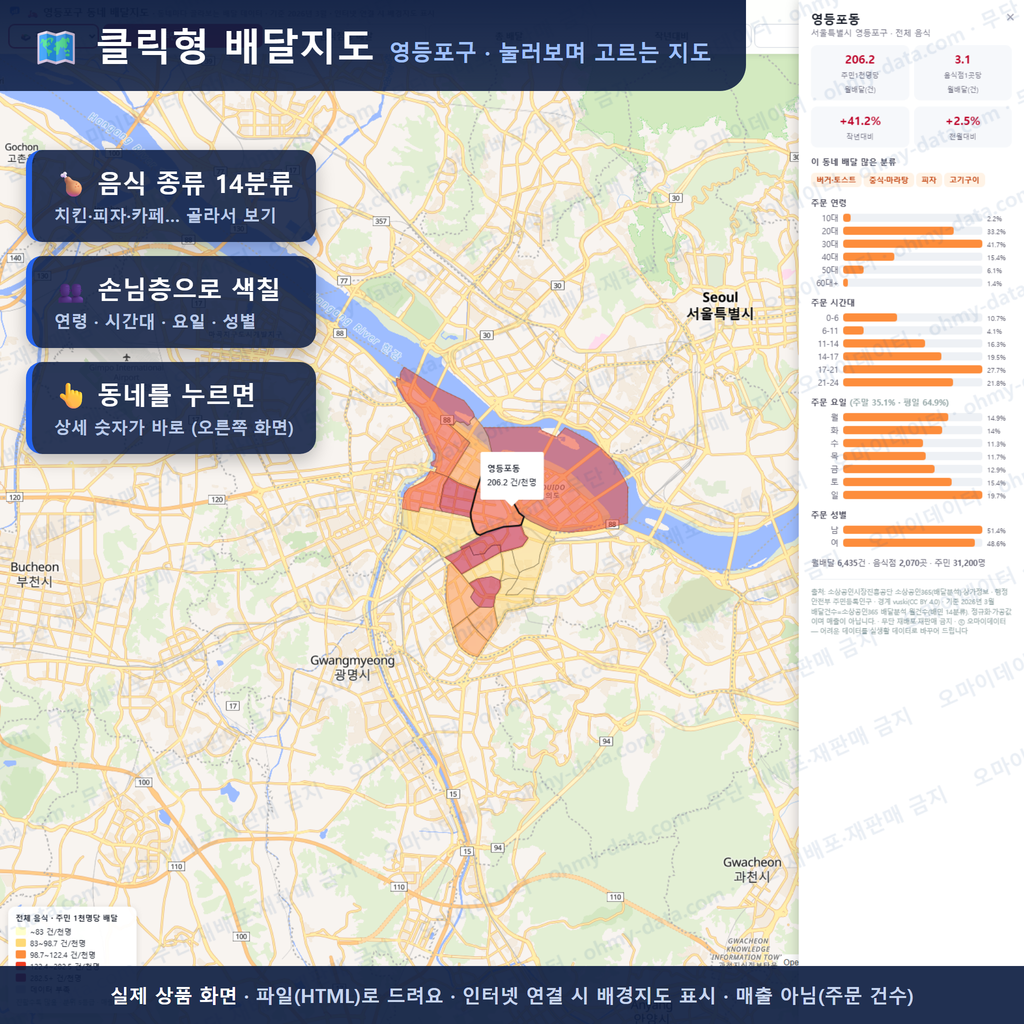Click the 남 gender order bar
Screen dimensions: 1024x1024
[x=912, y=530]
